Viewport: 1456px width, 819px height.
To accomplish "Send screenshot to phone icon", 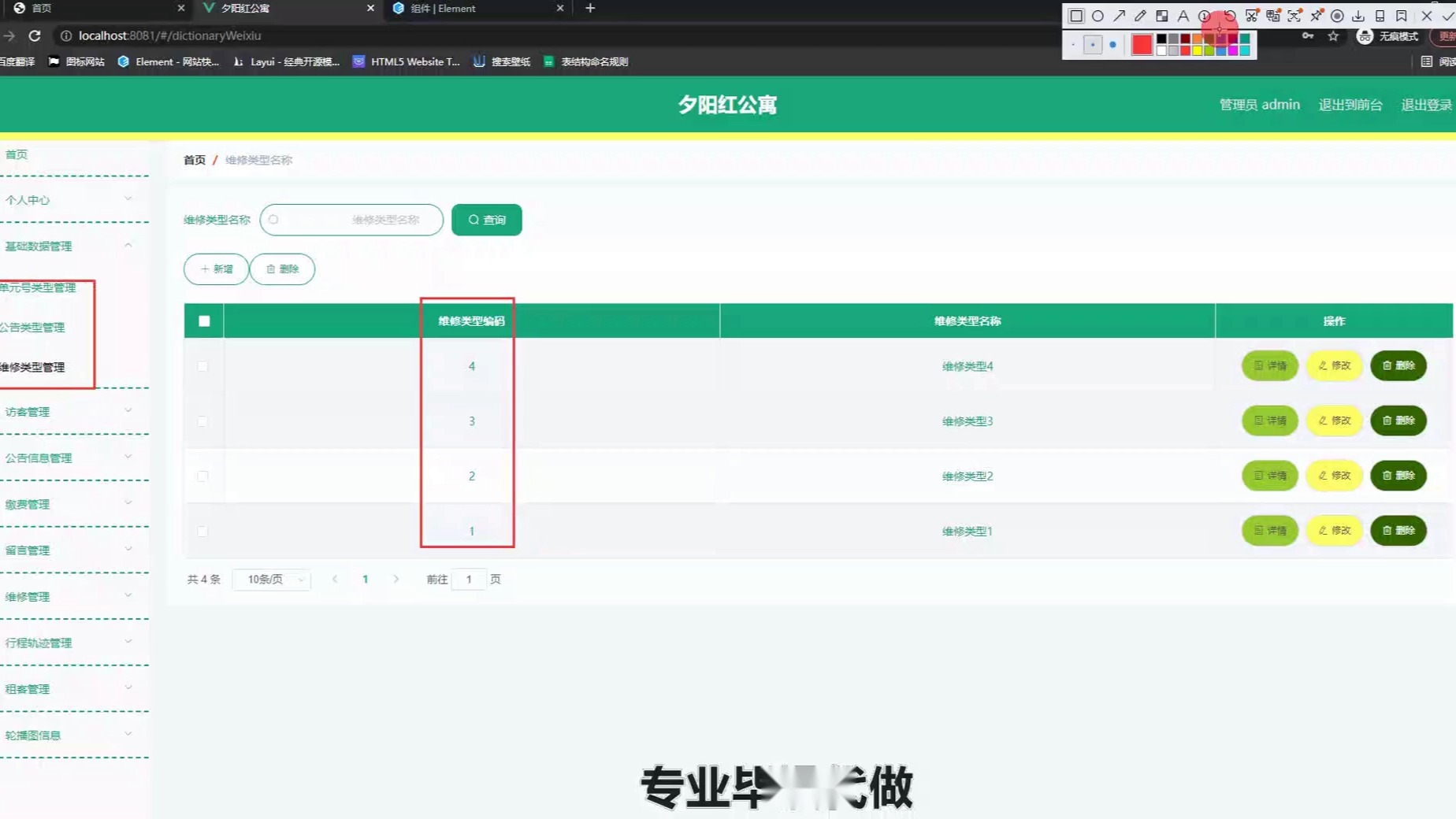I will click(x=1380, y=16).
